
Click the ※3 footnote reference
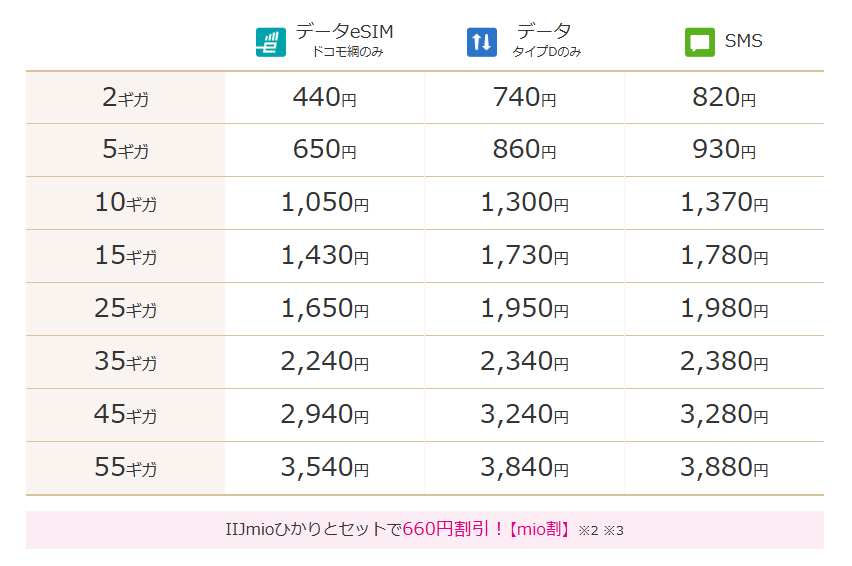[x=613, y=531]
